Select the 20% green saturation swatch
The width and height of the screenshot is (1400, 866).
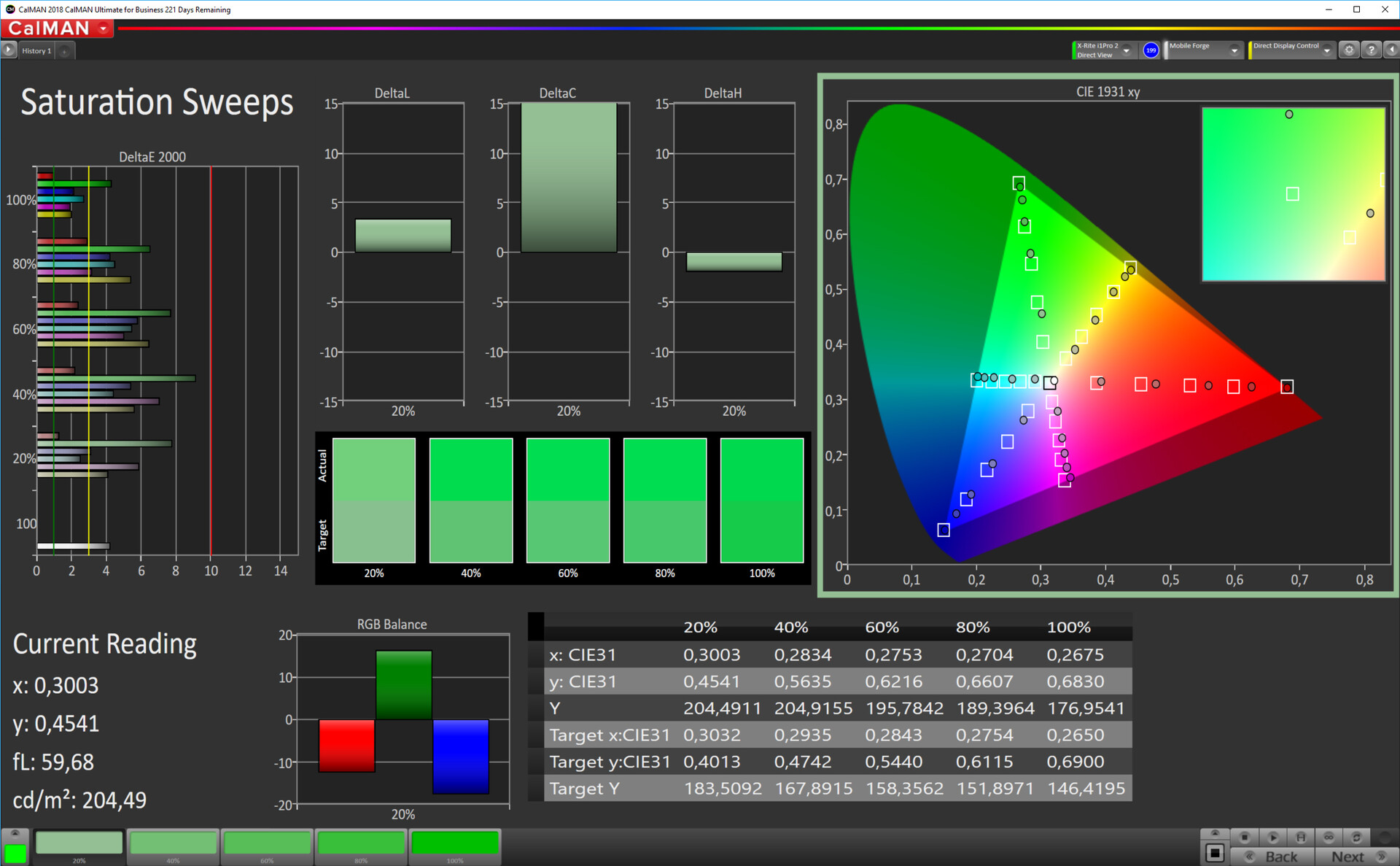tap(79, 843)
